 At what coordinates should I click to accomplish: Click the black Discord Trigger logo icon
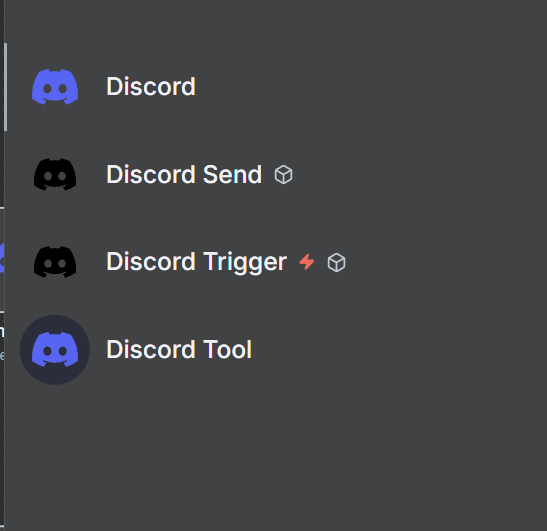click(55, 262)
